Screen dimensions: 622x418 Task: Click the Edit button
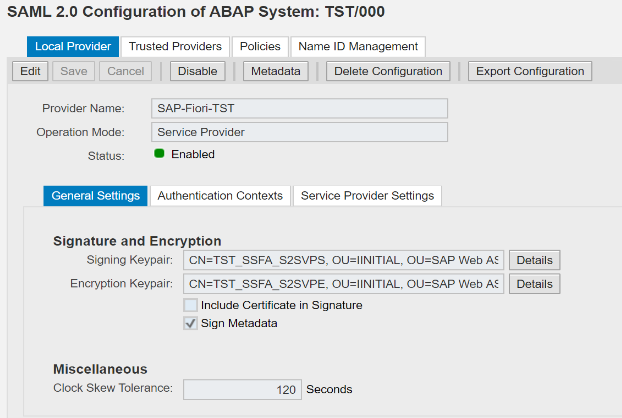[30, 71]
